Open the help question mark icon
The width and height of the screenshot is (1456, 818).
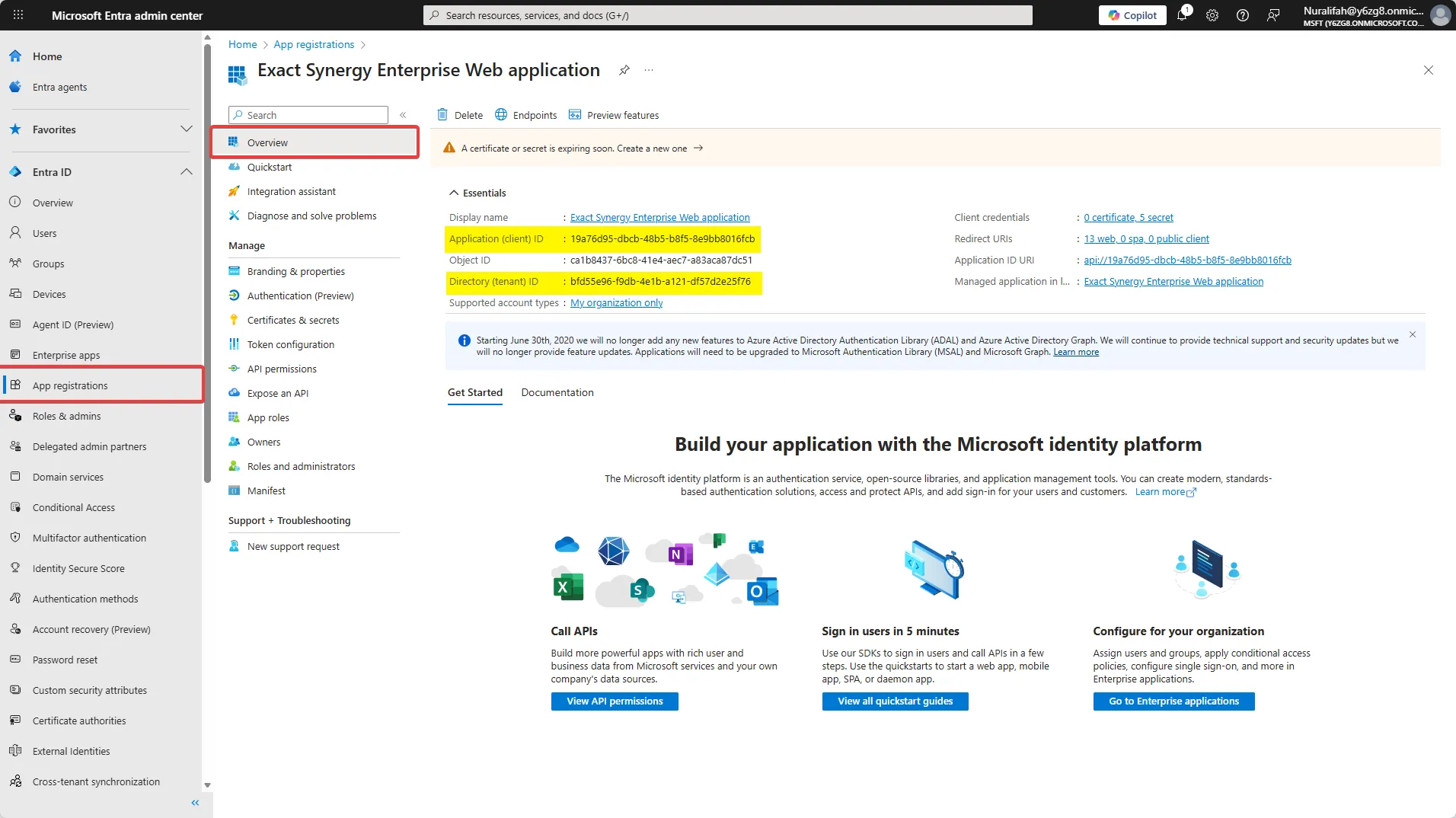coord(1244,14)
